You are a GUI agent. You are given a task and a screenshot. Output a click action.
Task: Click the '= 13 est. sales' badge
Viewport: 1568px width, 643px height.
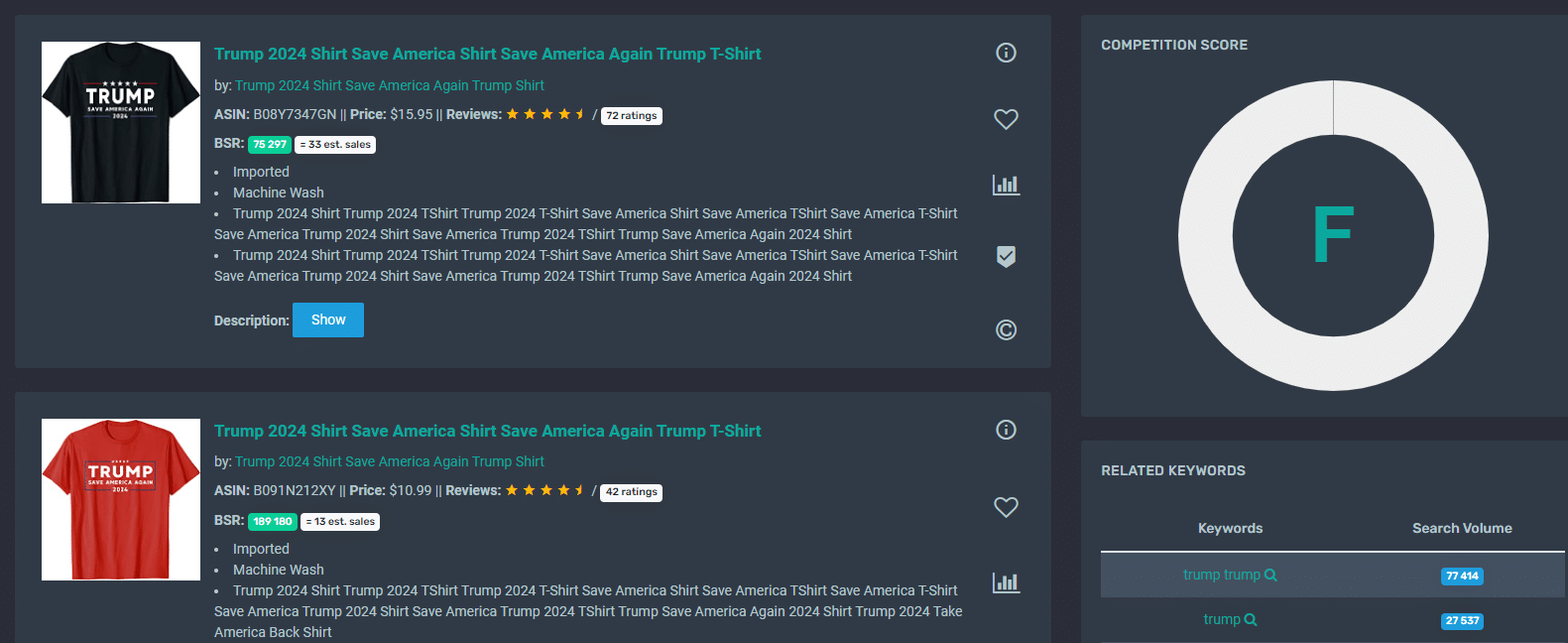(340, 522)
